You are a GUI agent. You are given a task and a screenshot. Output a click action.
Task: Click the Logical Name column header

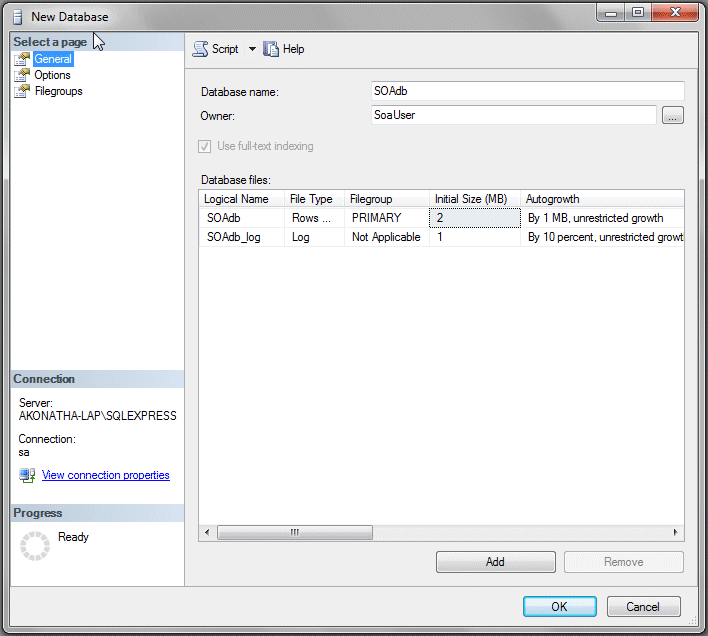tap(241, 199)
